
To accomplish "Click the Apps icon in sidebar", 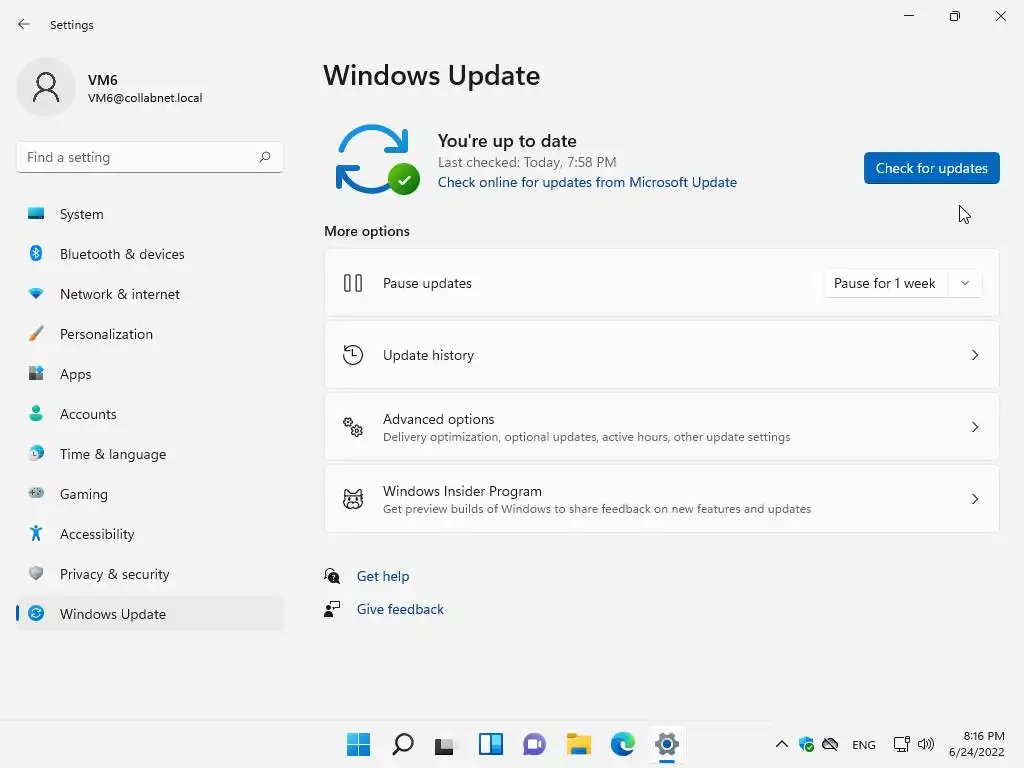I will pyautogui.click(x=36, y=374).
